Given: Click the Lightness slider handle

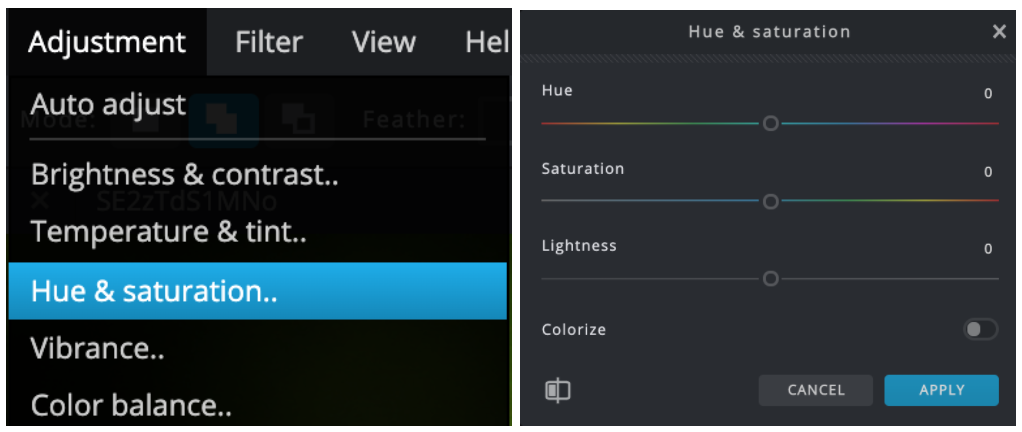Looking at the screenshot, I should coord(770,279).
